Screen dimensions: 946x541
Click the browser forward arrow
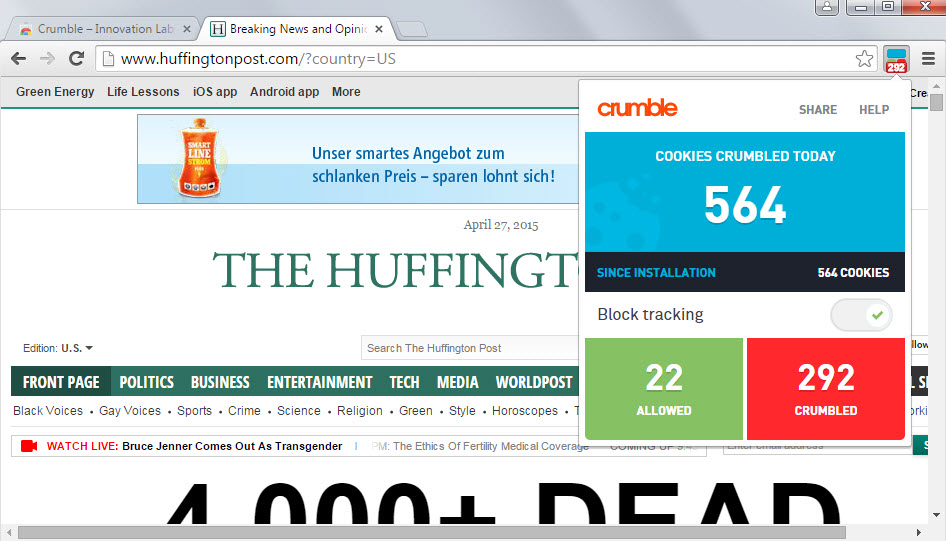click(x=47, y=59)
